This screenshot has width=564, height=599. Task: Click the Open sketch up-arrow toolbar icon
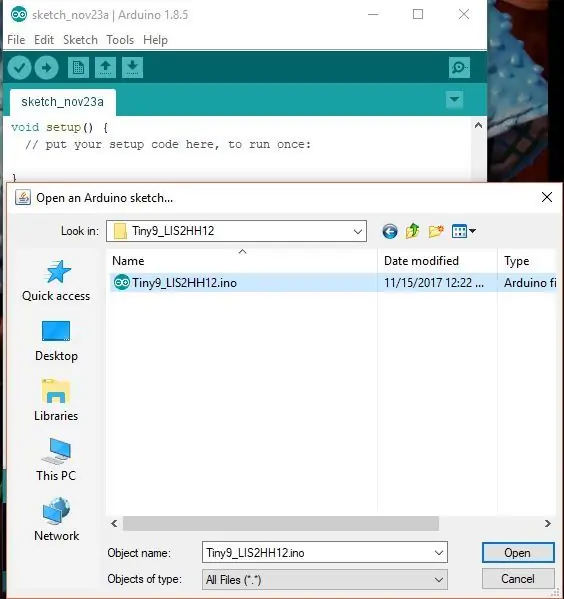(x=105, y=68)
